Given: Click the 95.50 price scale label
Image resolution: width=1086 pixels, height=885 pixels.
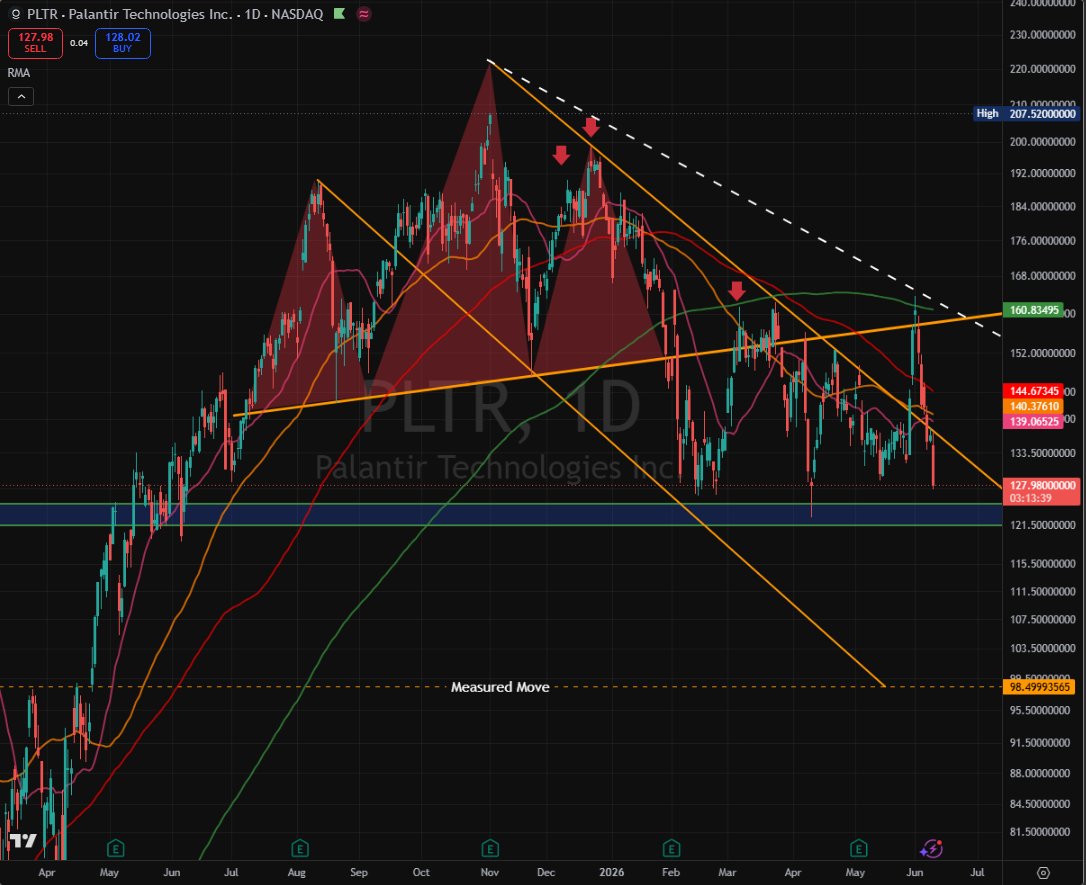Looking at the screenshot, I should [1042, 710].
